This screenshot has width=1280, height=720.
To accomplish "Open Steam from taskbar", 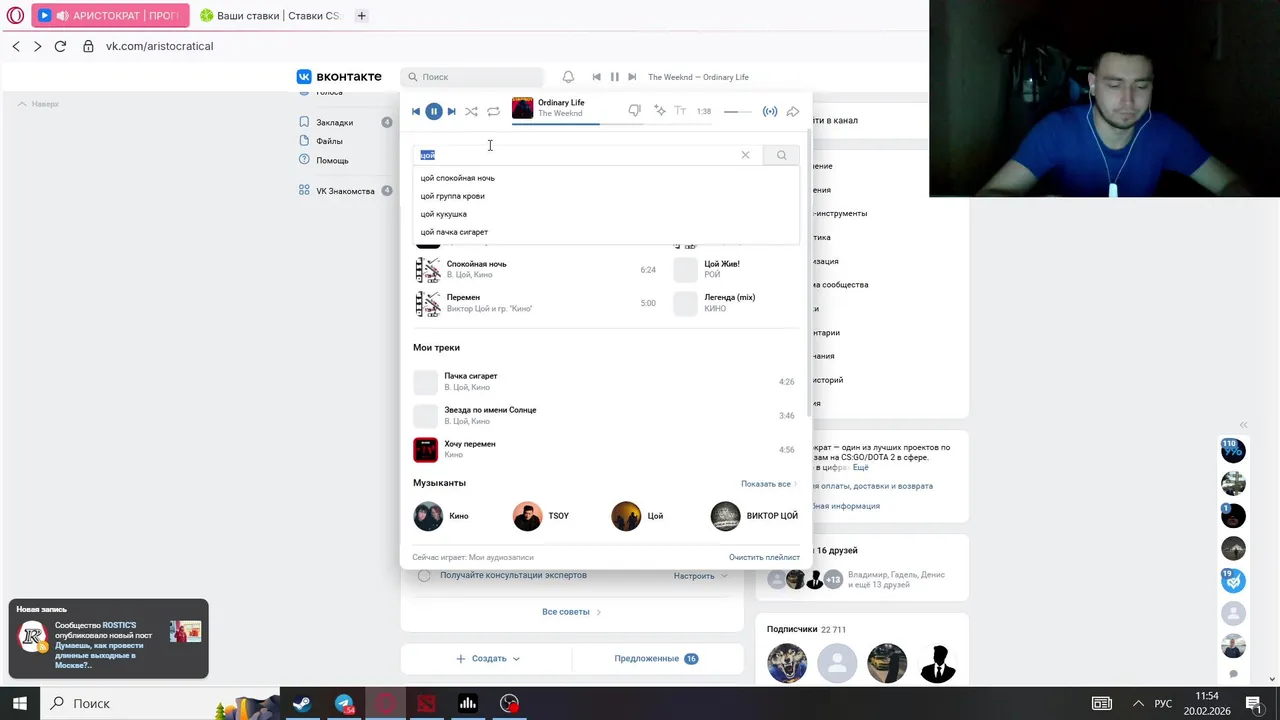I will click(x=300, y=703).
